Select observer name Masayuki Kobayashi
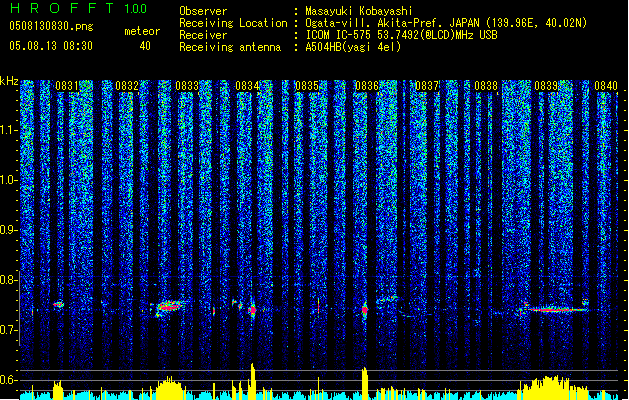 point(359,11)
